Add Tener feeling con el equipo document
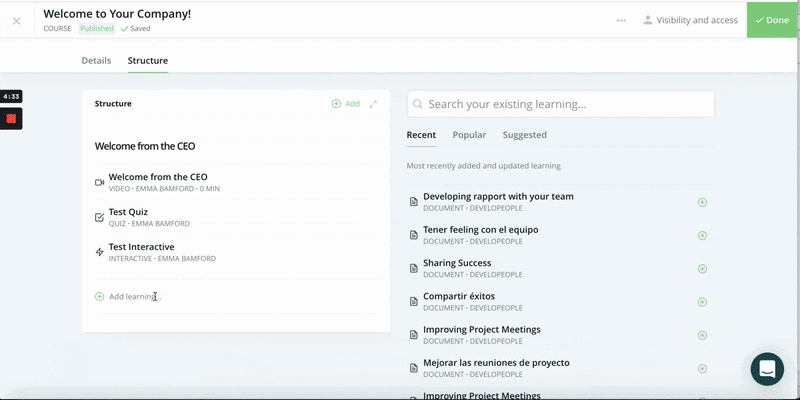Viewport: 800px width, 400px height. point(702,235)
